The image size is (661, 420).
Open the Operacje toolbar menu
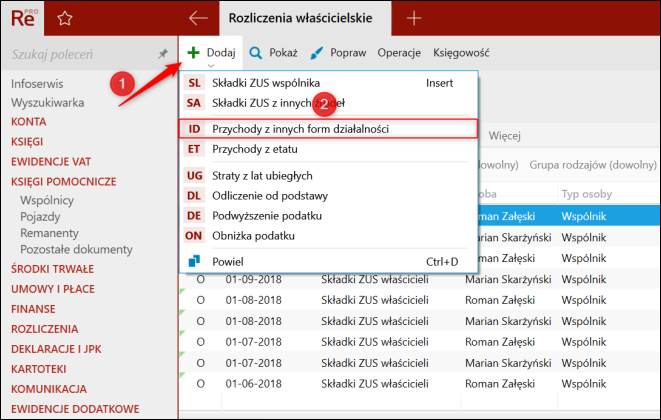(x=398, y=52)
